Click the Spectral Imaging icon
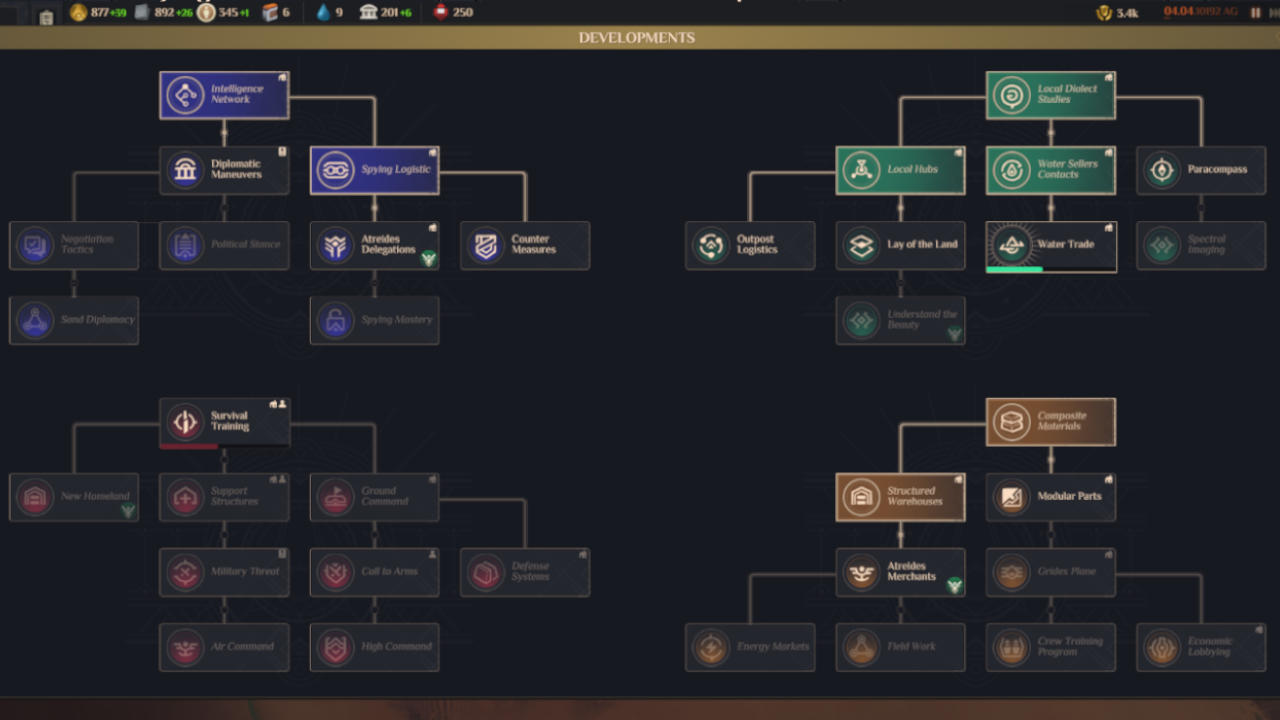 (1162, 246)
